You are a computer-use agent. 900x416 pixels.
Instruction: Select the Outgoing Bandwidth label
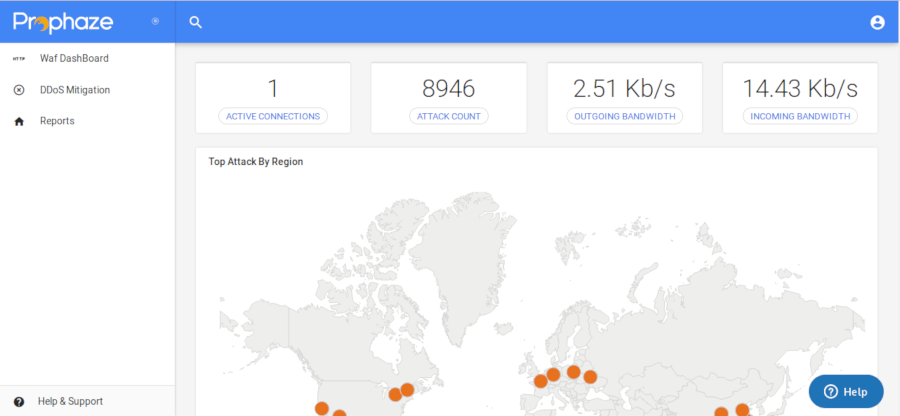click(x=624, y=116)
